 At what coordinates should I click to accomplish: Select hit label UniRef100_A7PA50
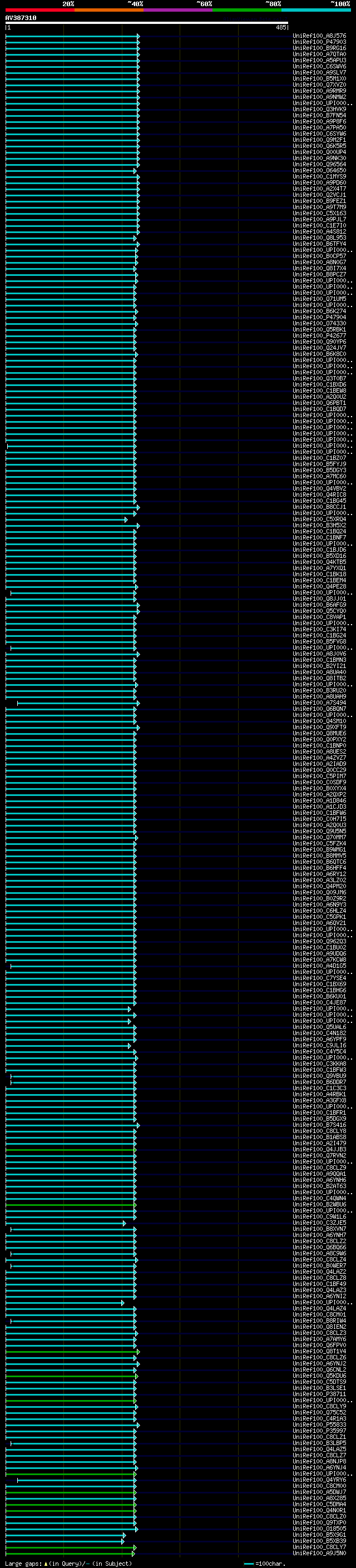click(319, 128)
